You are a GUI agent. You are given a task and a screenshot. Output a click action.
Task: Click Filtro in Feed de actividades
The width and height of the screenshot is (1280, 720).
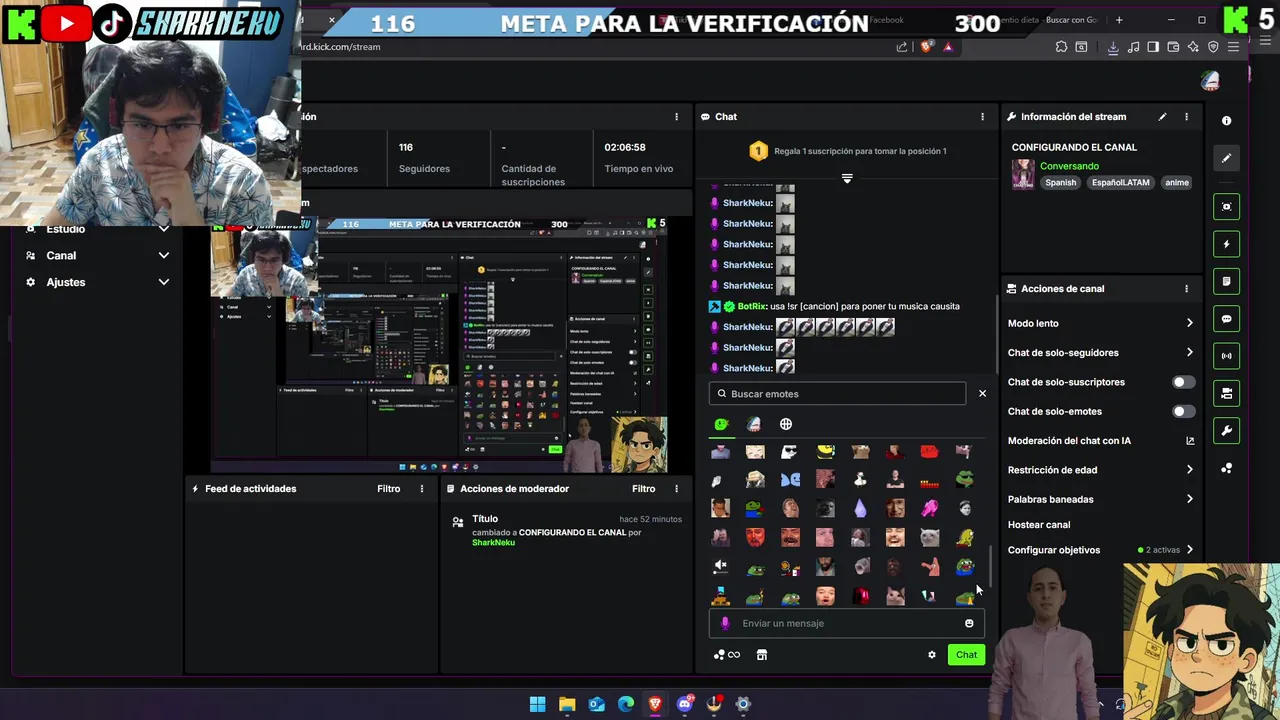point(388,489)
